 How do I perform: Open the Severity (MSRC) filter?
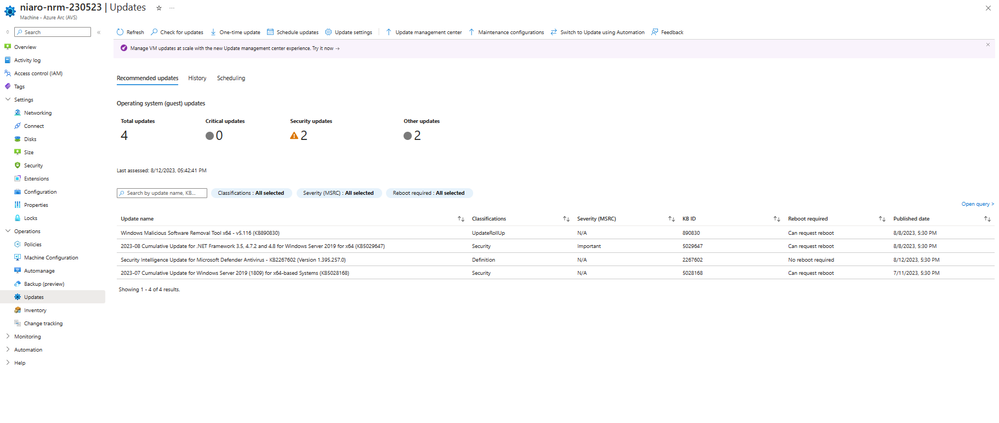[339, 193]
